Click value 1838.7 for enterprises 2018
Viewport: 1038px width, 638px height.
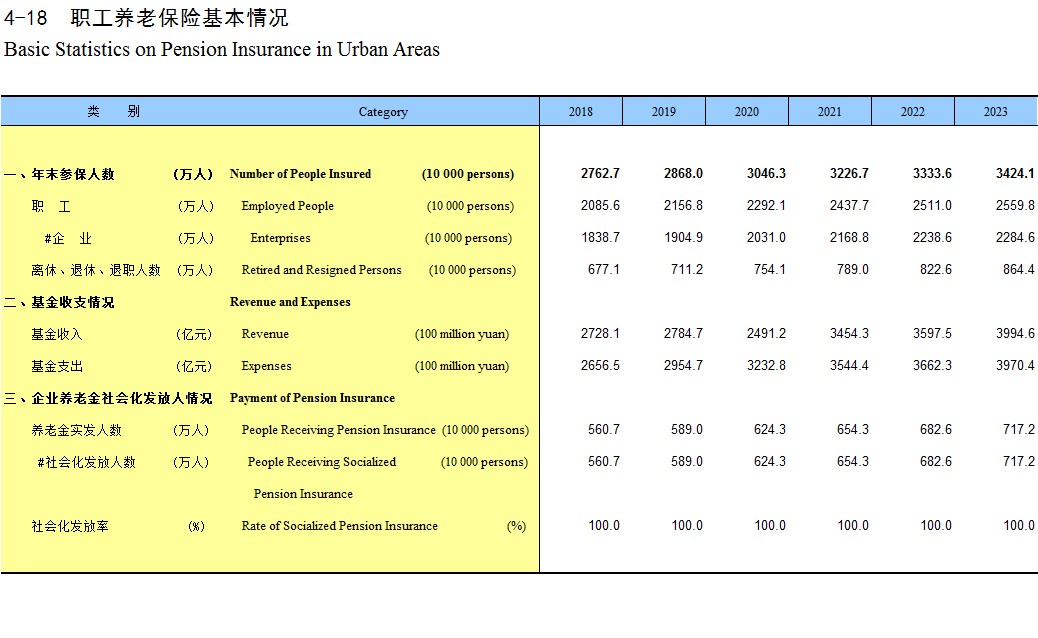(600, 237)
